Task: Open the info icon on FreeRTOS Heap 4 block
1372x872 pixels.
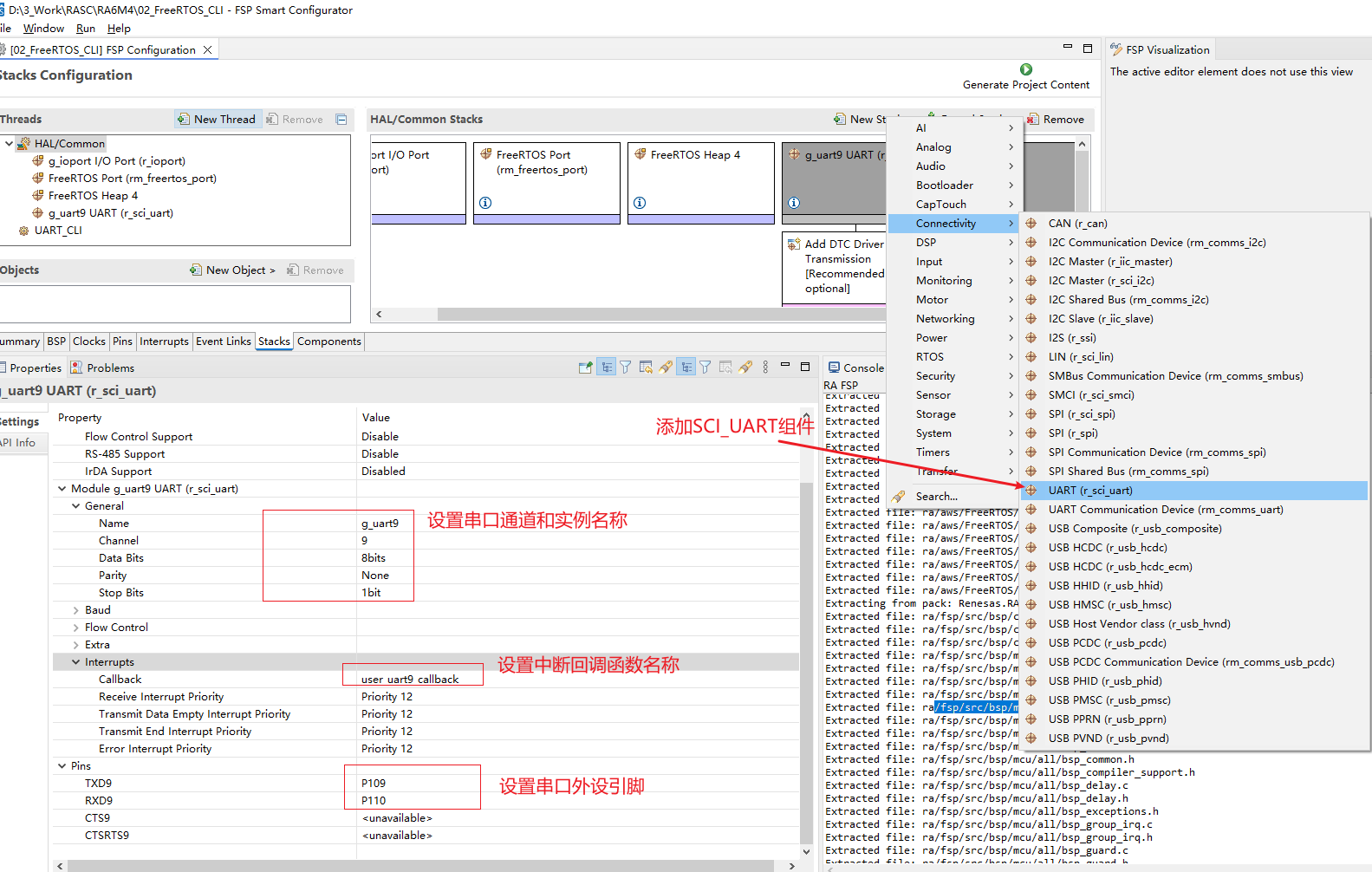Action: (640, 203)
